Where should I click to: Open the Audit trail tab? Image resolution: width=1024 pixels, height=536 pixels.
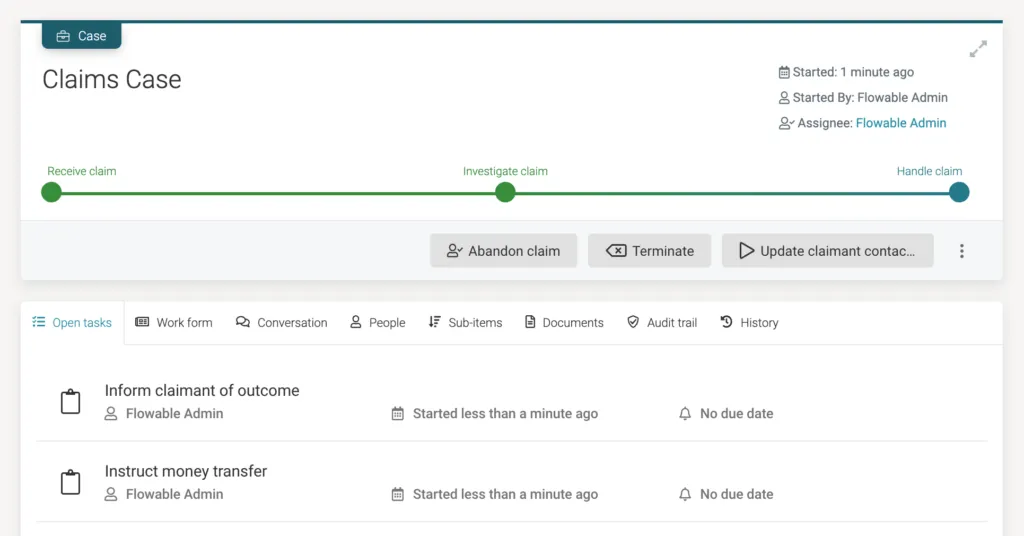pos(662,323)
